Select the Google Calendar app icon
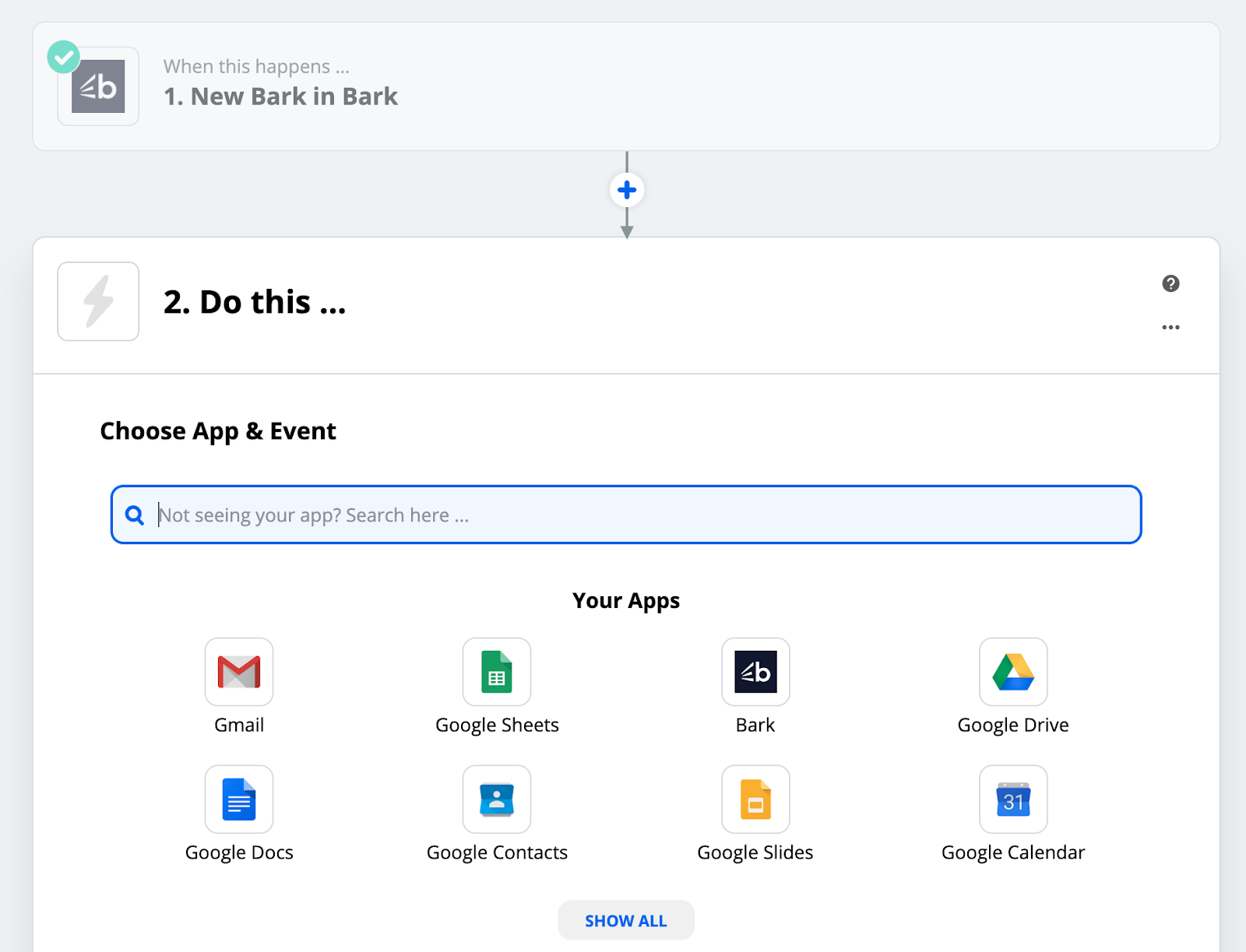This screenshot has height=952, width=1246. 1013,799
